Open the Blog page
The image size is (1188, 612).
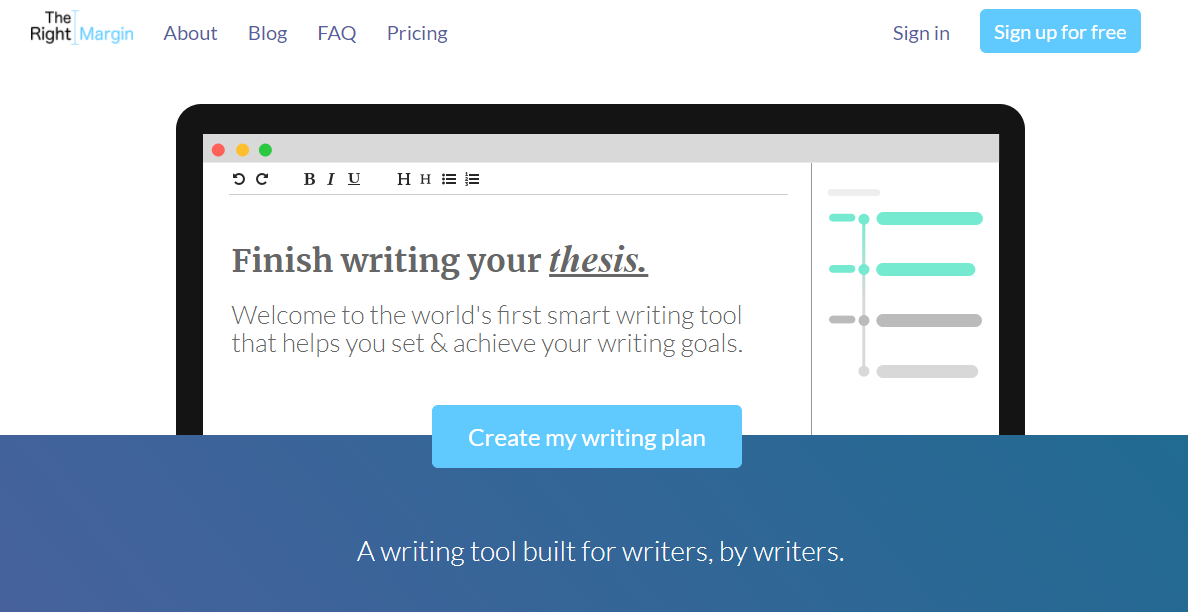(x=267, y=33)
